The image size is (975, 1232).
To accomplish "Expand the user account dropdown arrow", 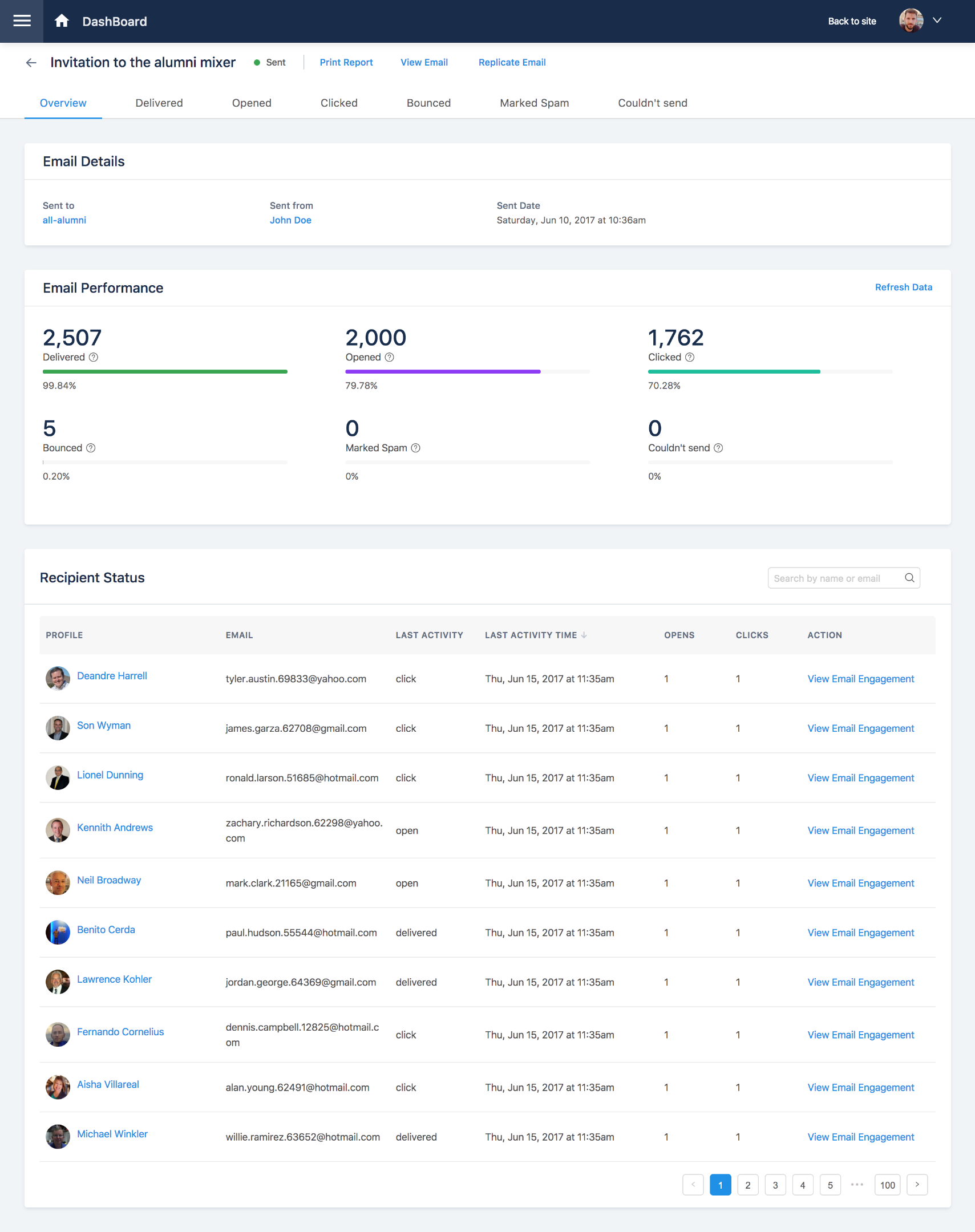I will 937,21.
